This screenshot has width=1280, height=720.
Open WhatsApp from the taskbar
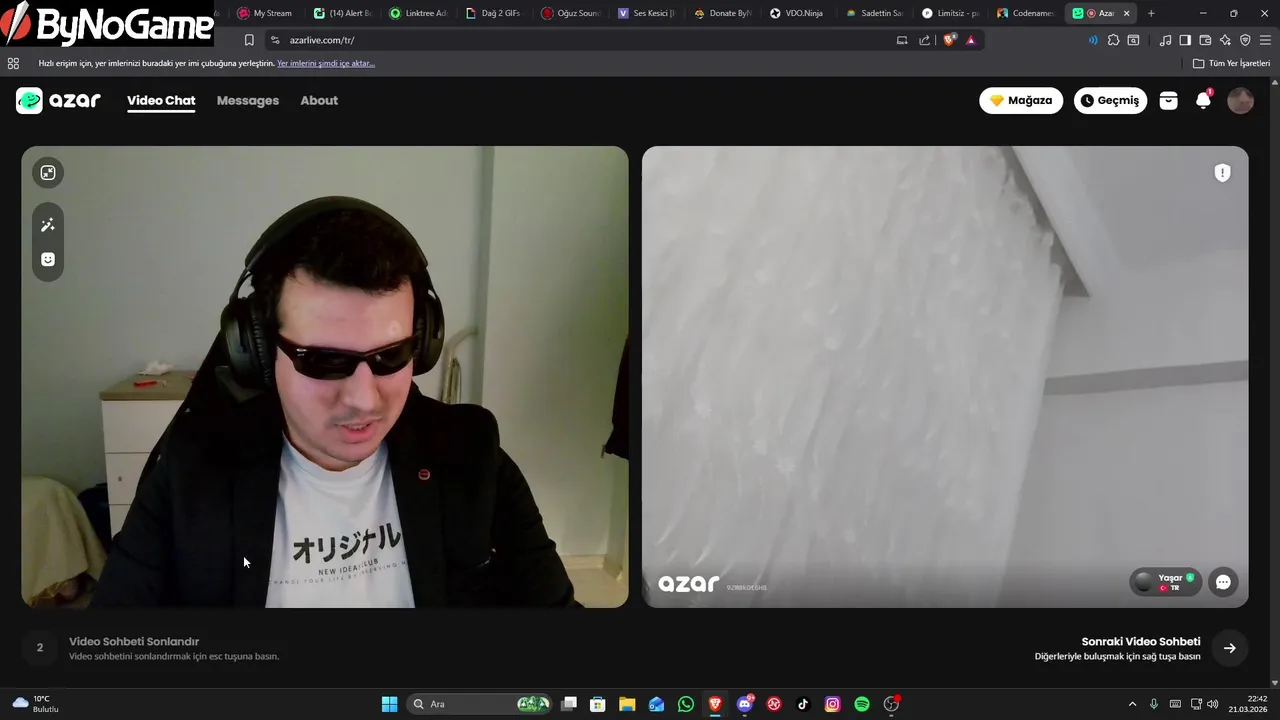685,704
